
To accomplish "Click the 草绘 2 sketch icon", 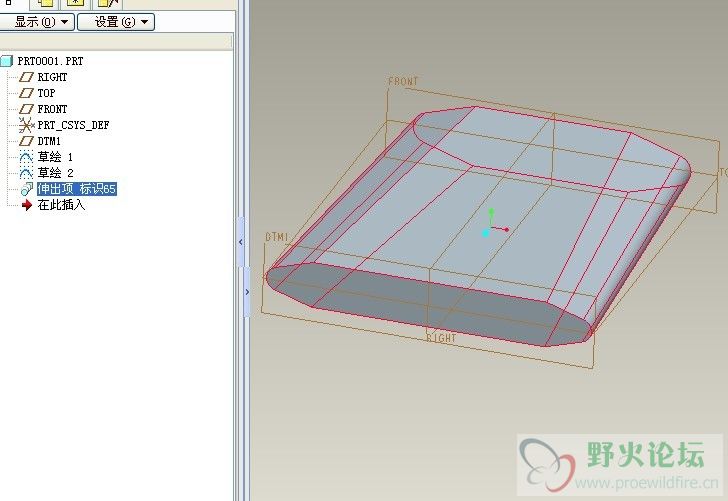I will pos(26,173).
